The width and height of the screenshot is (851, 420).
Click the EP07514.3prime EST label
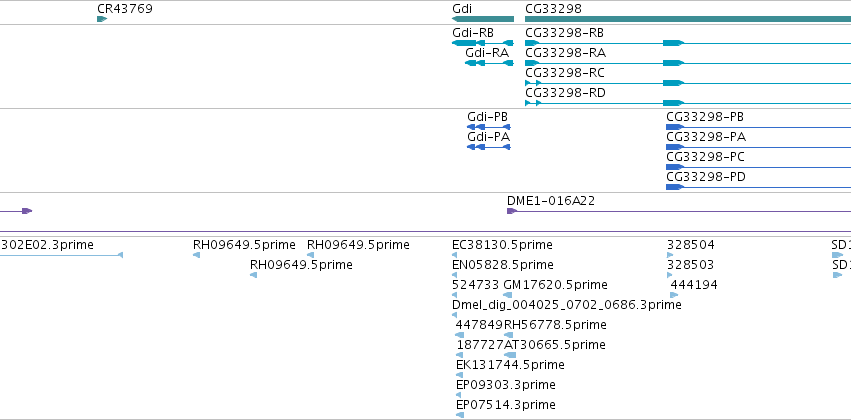coord(506,404)
